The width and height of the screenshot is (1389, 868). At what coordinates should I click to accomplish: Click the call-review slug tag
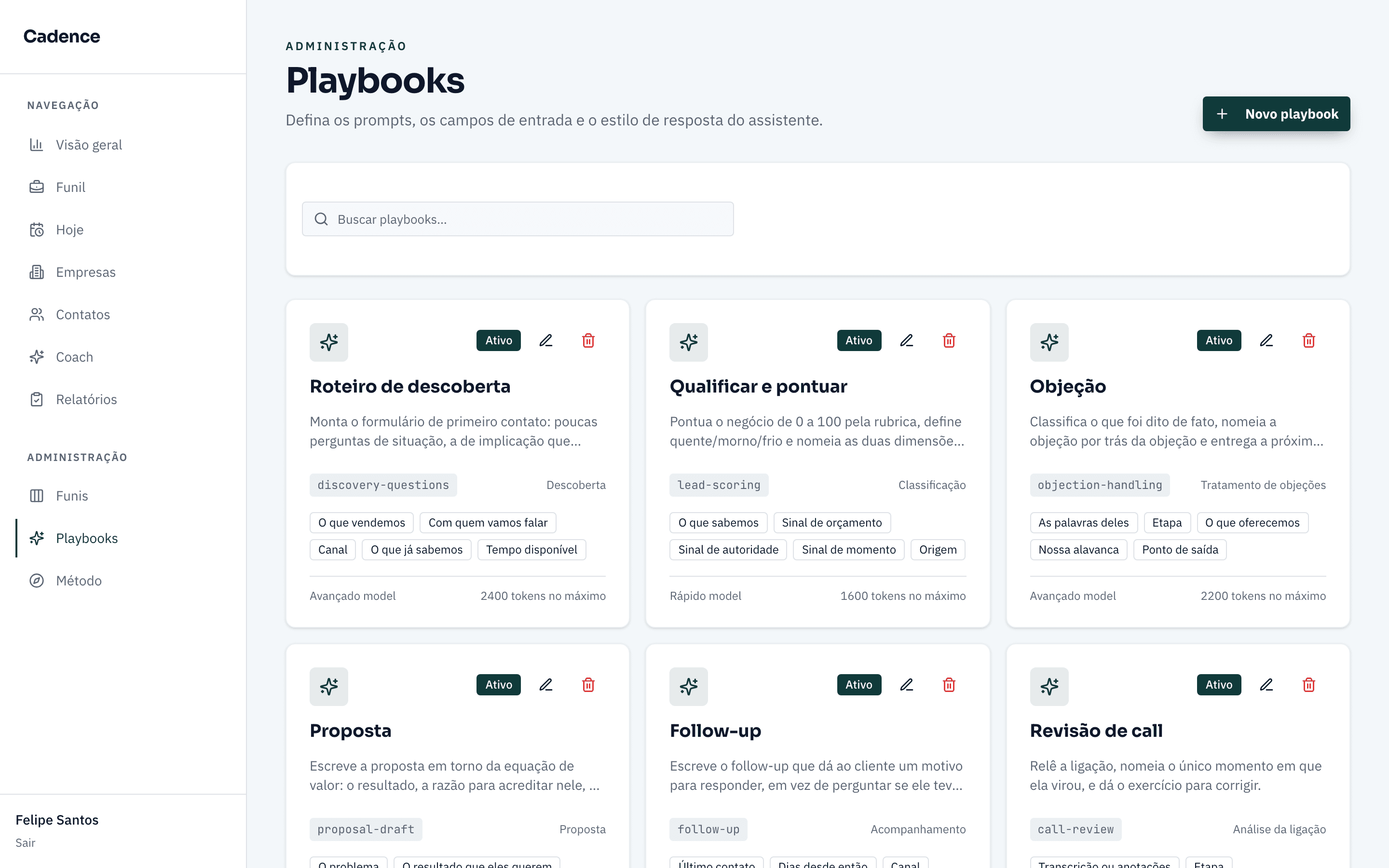pos(1076,829)
